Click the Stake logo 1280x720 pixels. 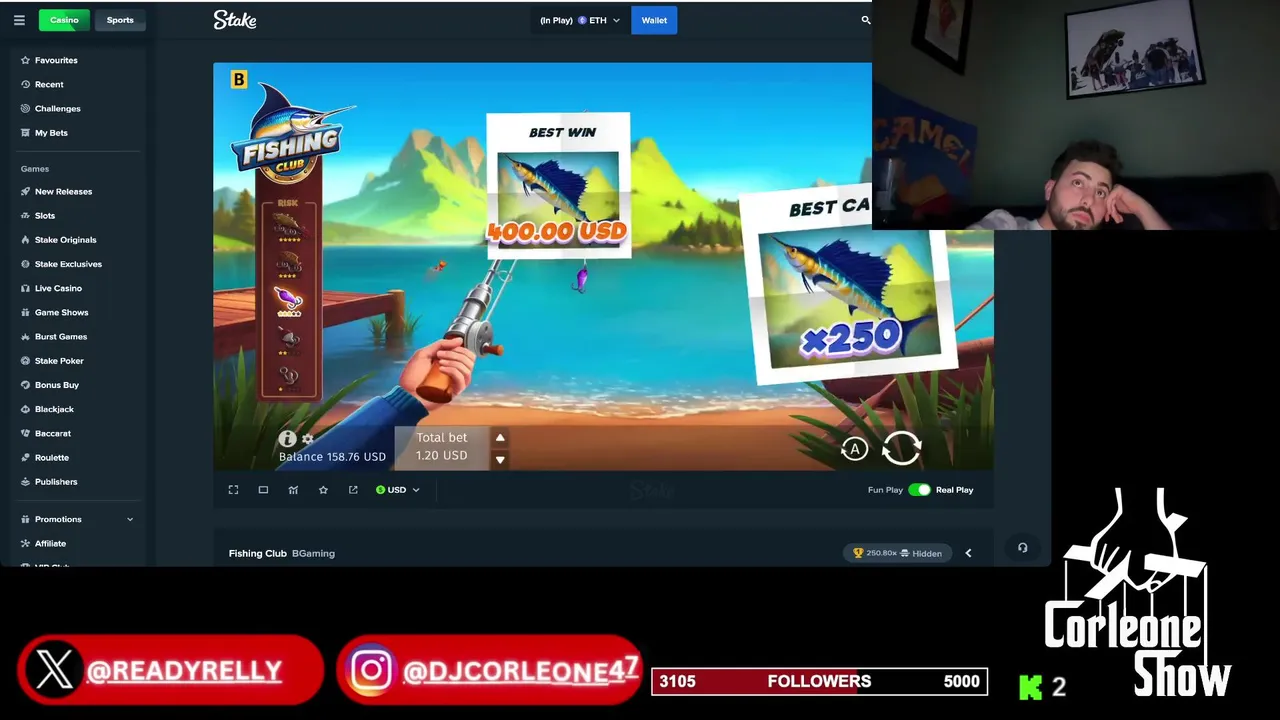(235, 20)
